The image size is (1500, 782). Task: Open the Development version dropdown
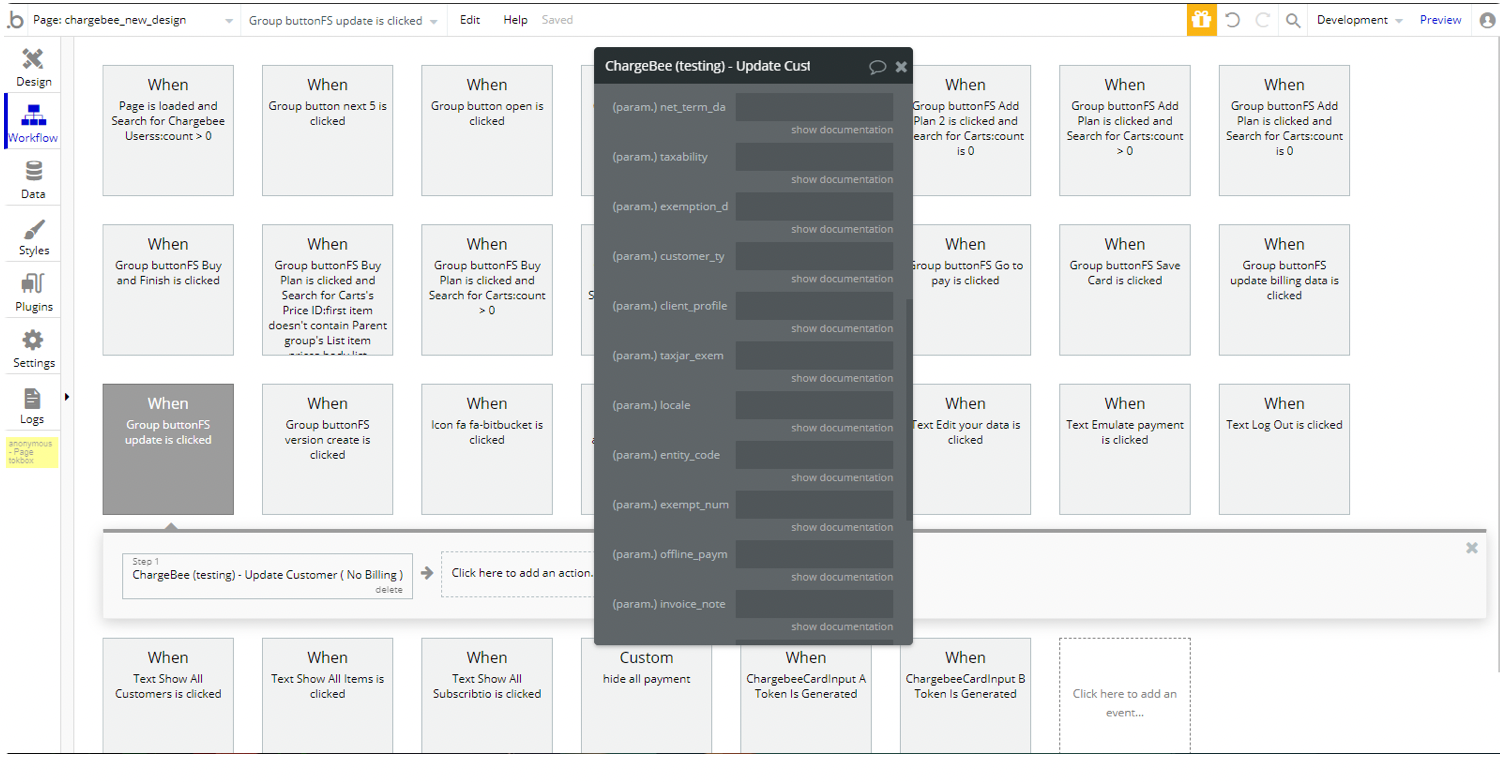click(1359, 20)
